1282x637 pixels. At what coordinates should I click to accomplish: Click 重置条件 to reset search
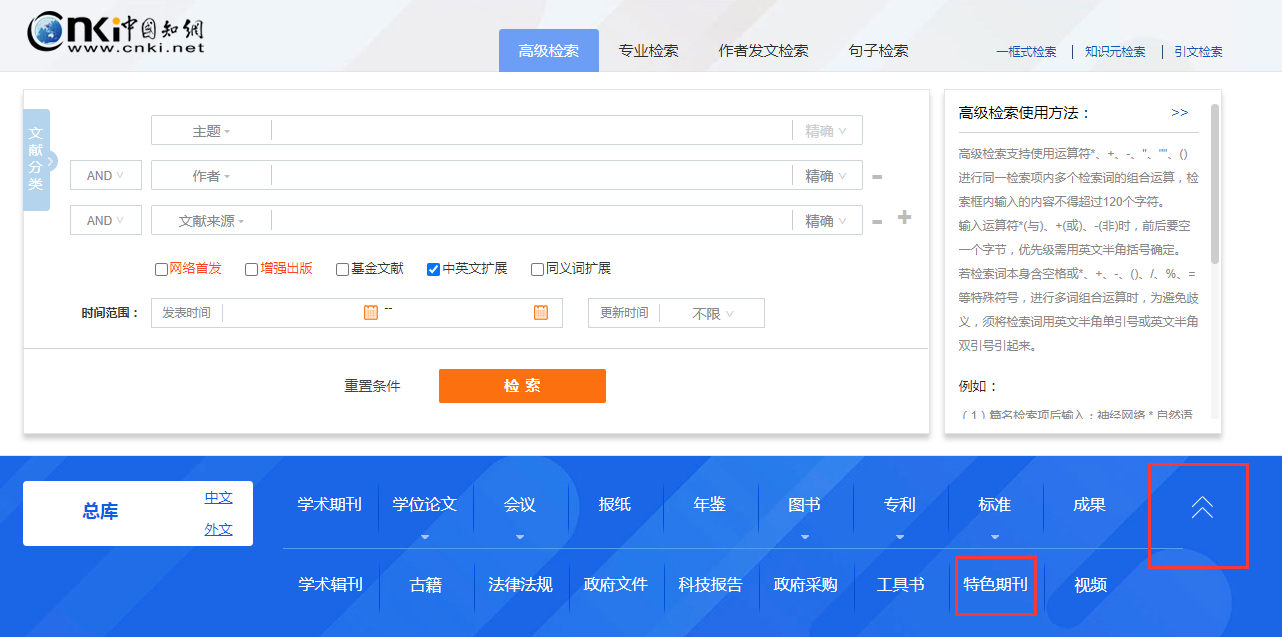[x=372, y=386]
